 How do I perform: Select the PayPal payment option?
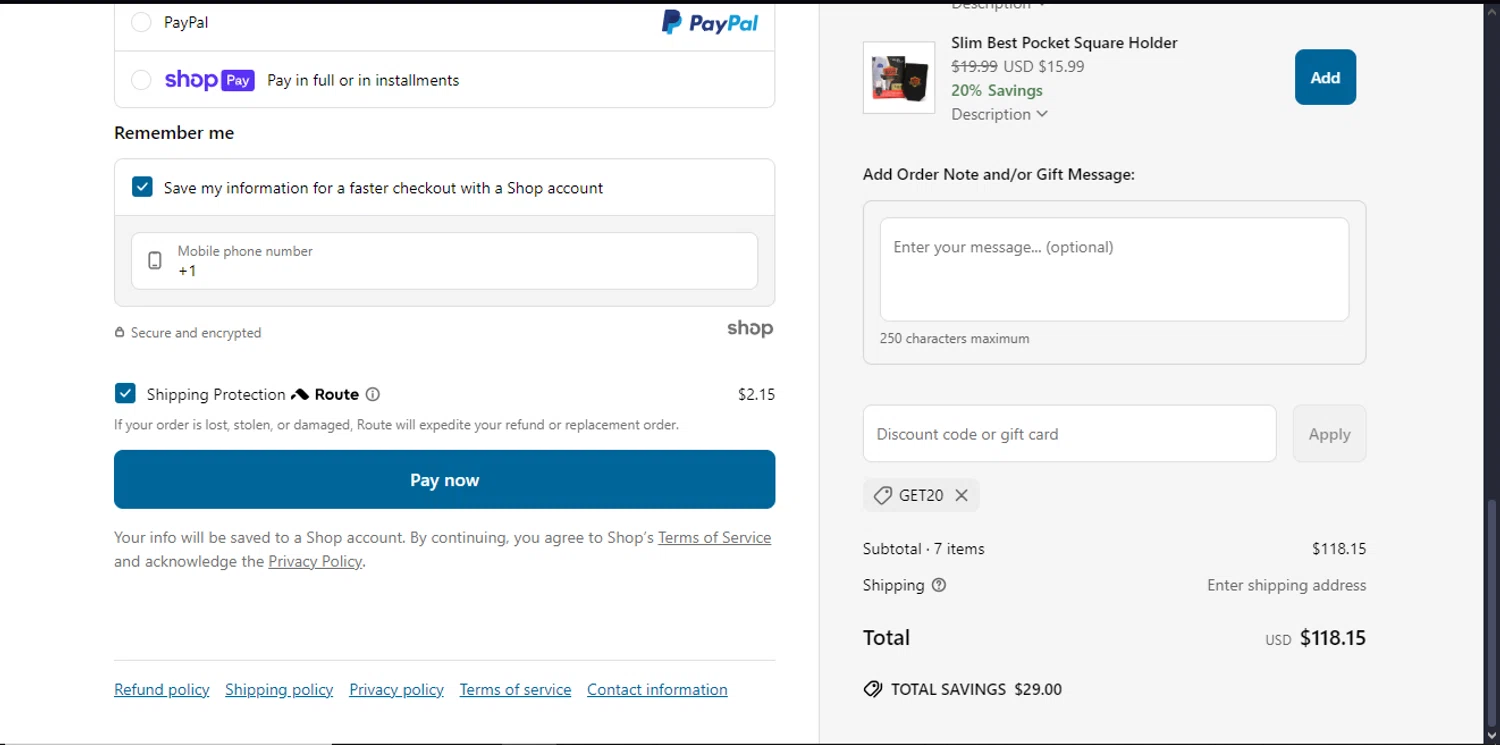click(x=142, y=22)
